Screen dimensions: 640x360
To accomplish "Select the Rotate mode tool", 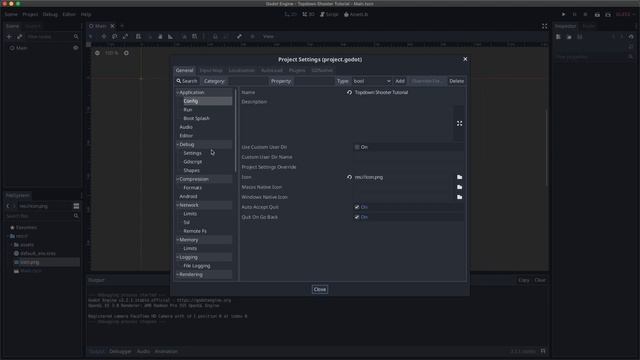I will [114, 36].
